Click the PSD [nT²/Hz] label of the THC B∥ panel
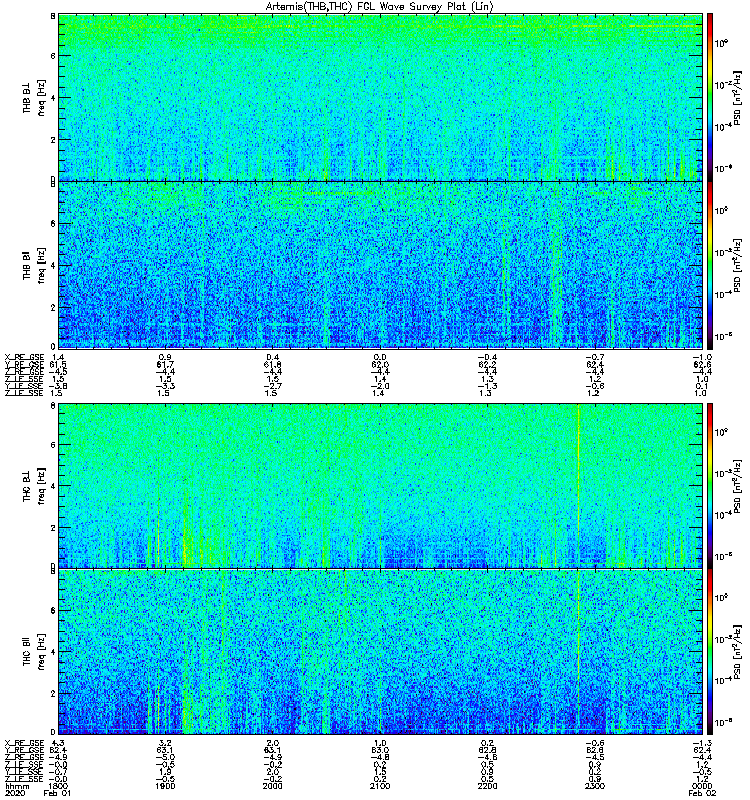The height and width of the screenshot is (800, 750). coord(737,652)
